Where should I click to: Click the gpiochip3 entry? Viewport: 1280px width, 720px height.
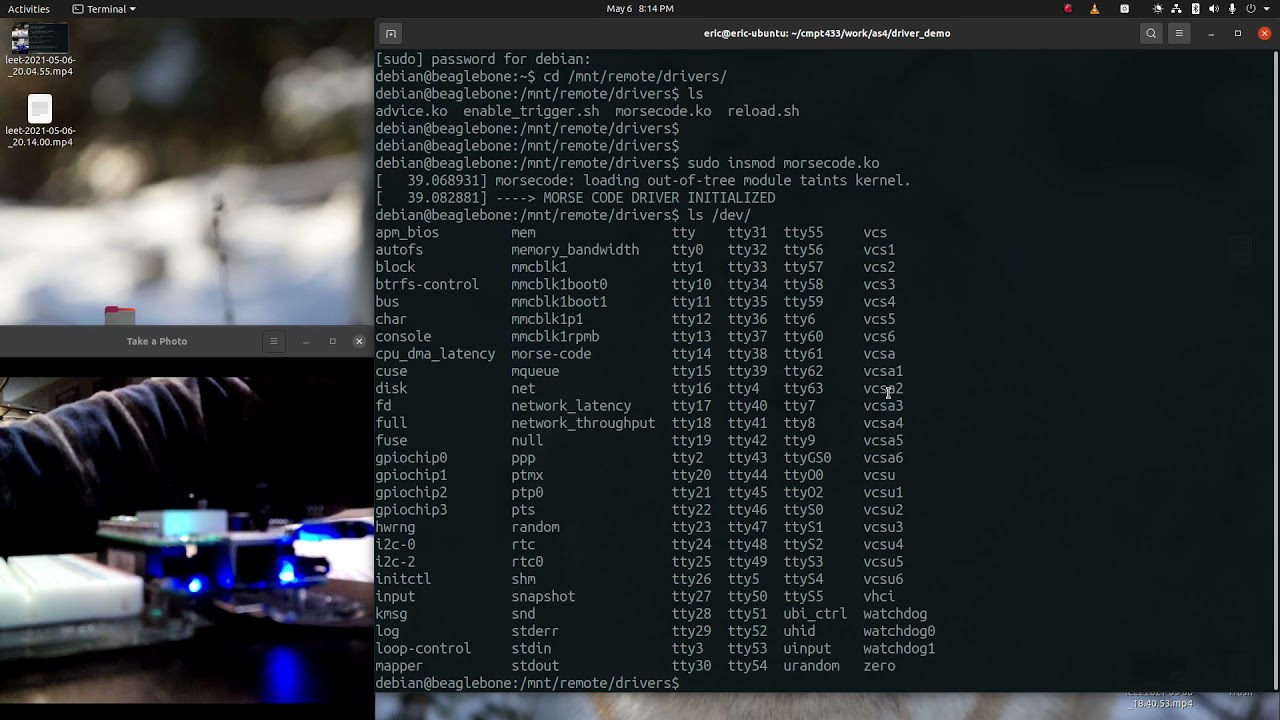[x=411, y=510]
